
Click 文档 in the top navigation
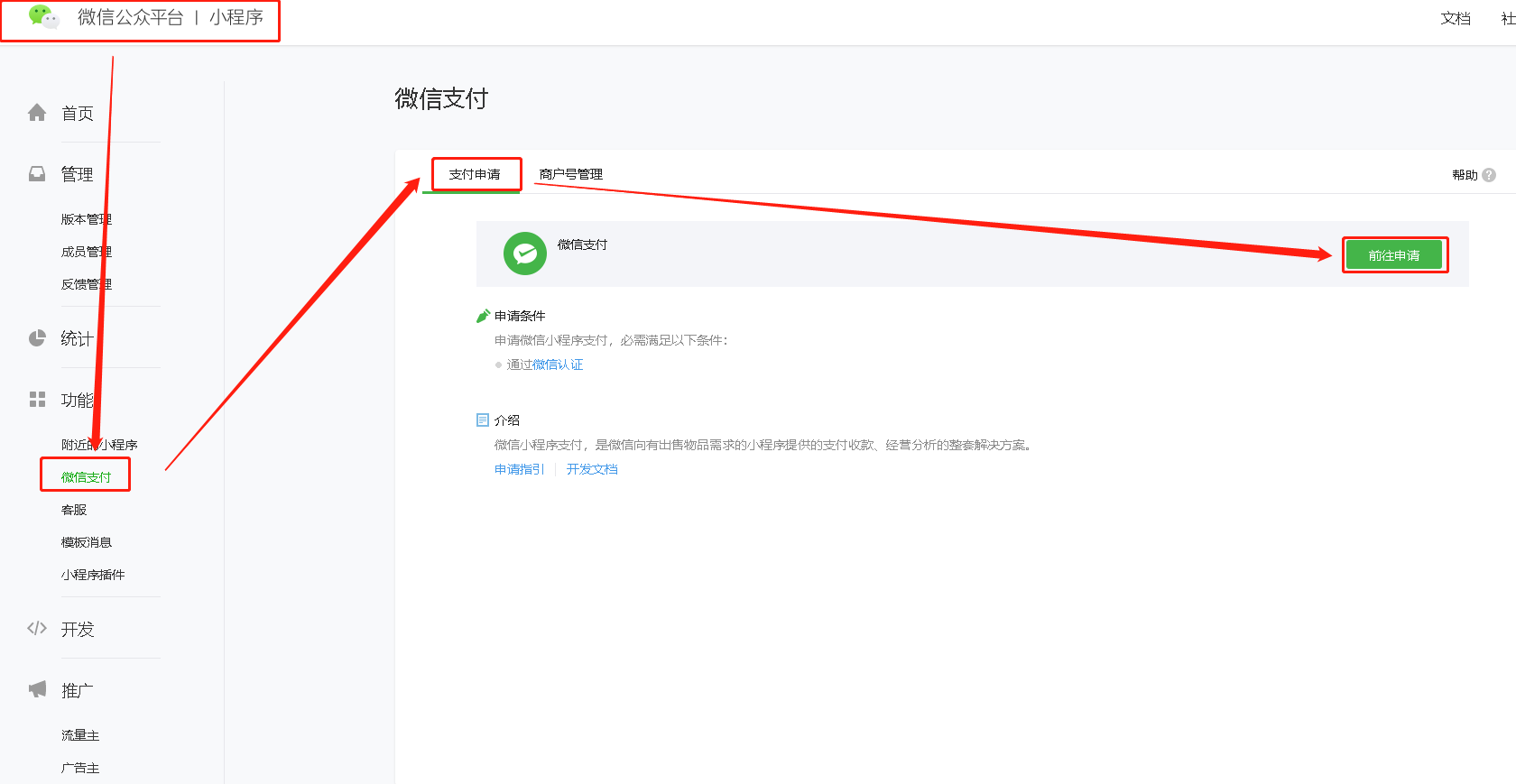click(1456, 18)
